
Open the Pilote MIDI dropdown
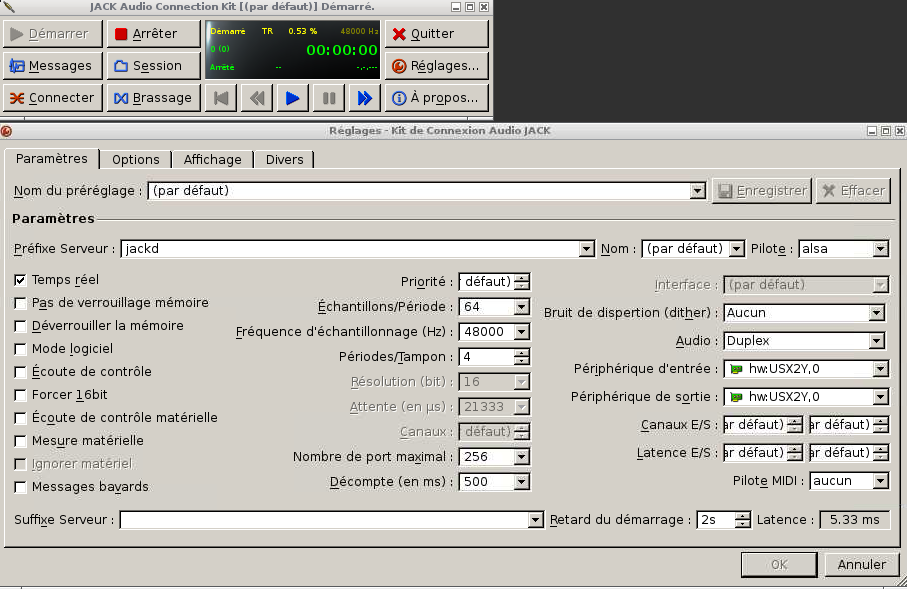[x=880, y=481]
